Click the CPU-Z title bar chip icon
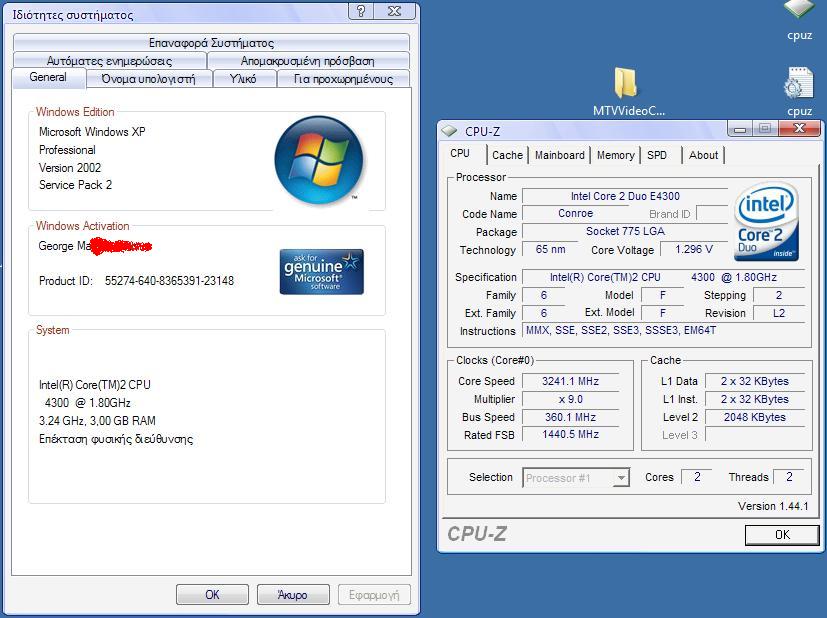 [449, 131]
